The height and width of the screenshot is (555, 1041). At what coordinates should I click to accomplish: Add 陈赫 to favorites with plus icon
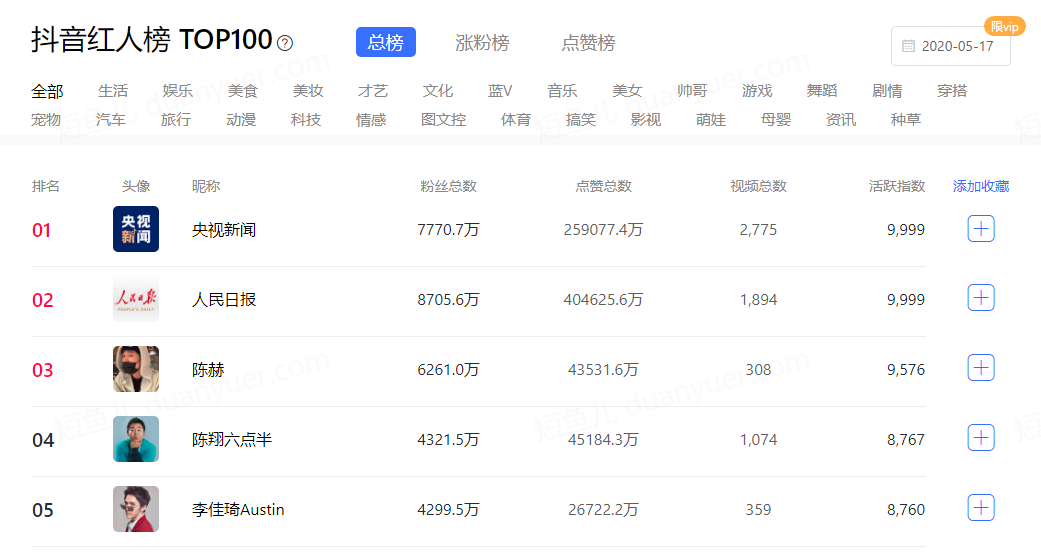click(x=981, y=368)
